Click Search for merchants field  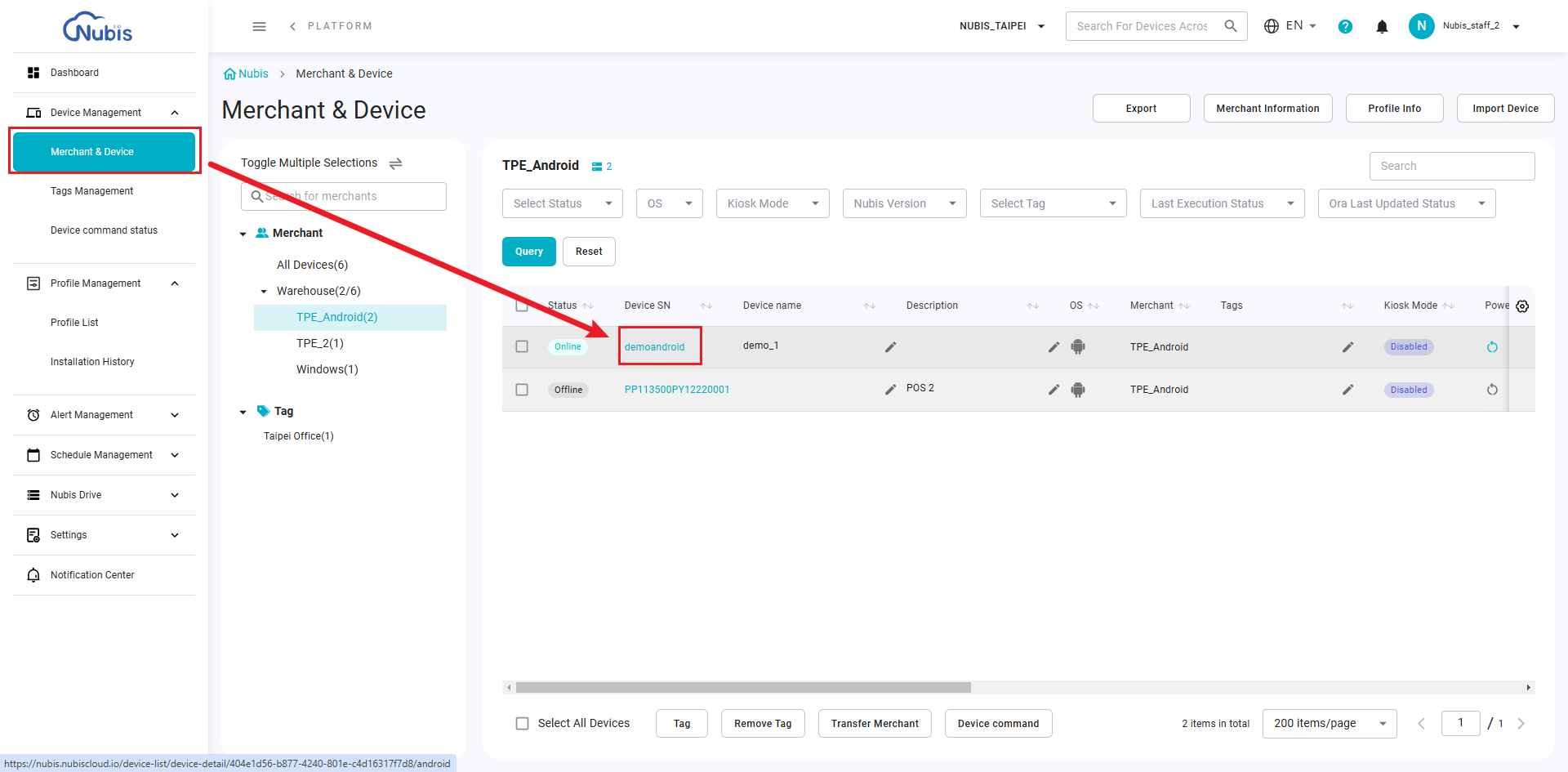point(344,196)
